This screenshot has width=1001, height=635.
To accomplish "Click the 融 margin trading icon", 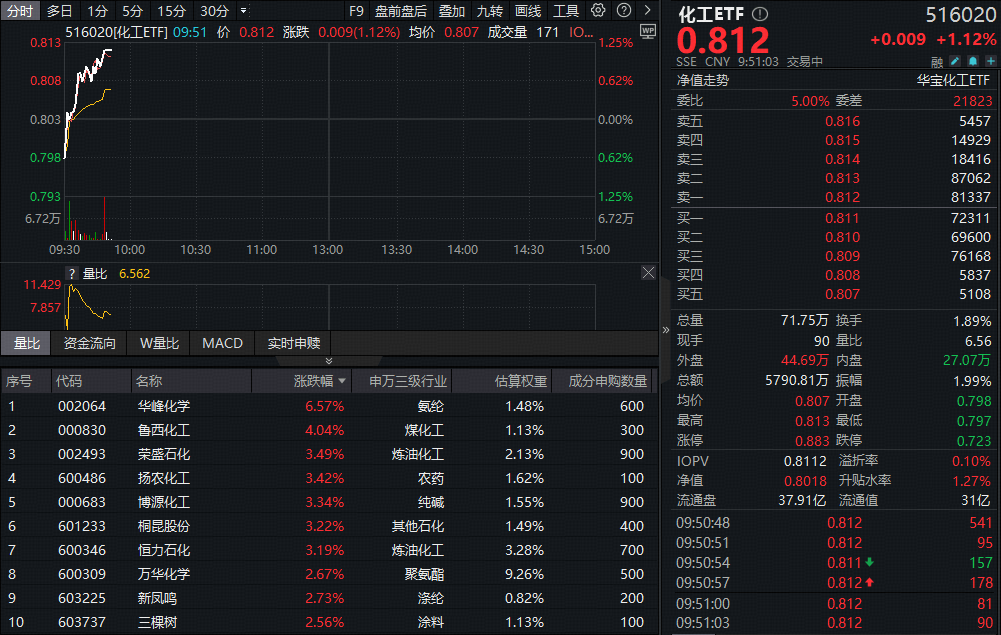I will (x=938, y=61).
